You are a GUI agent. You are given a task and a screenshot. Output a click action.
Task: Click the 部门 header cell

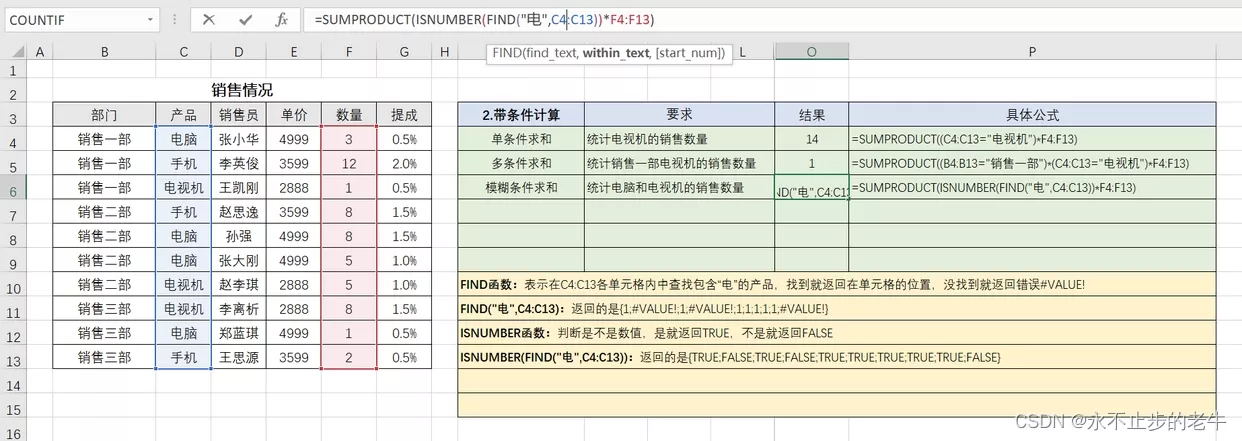(104, 115)
